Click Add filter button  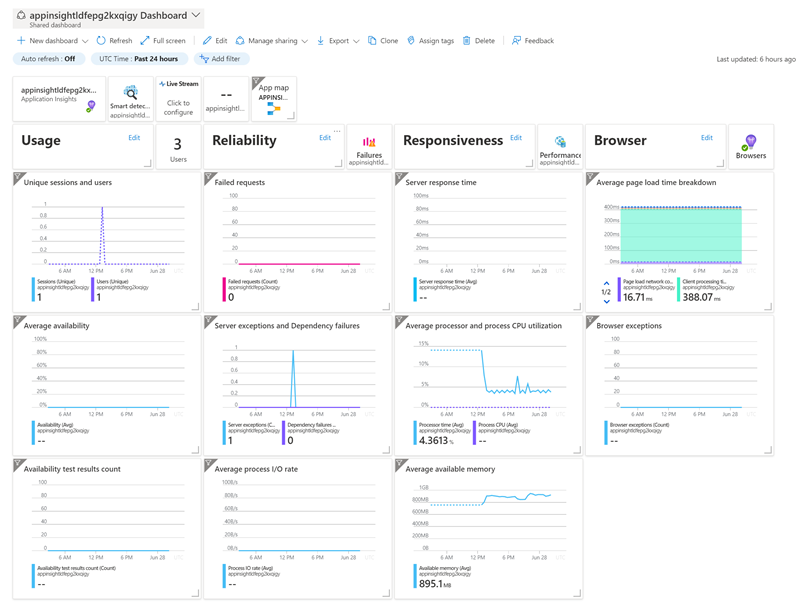(221, 59)
